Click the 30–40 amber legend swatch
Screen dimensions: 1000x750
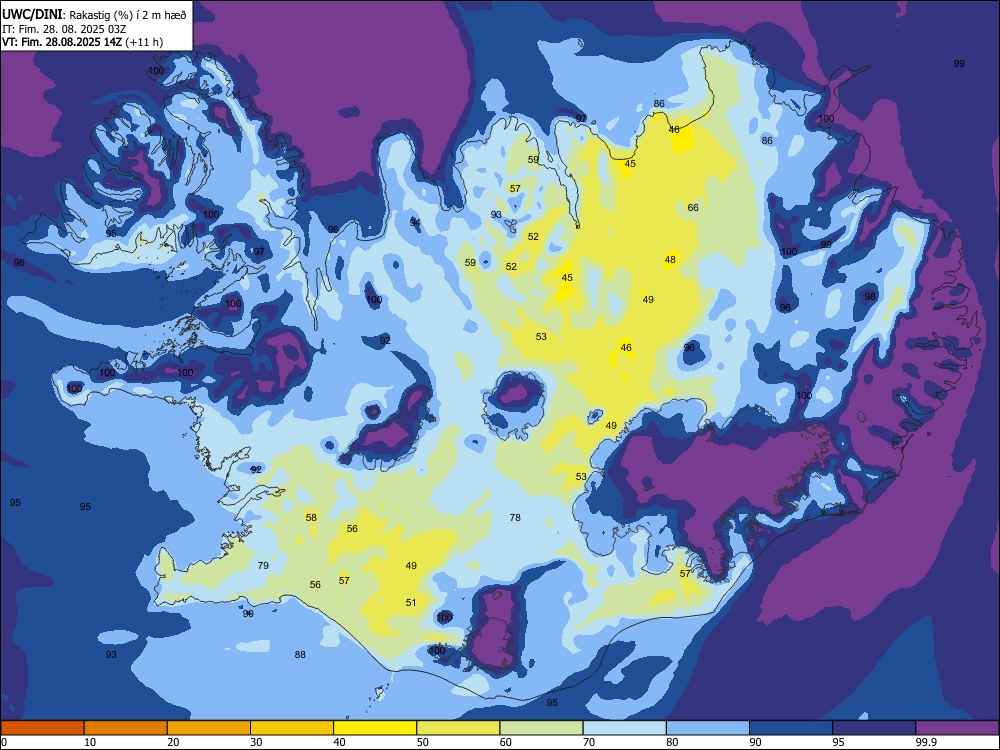292,728
